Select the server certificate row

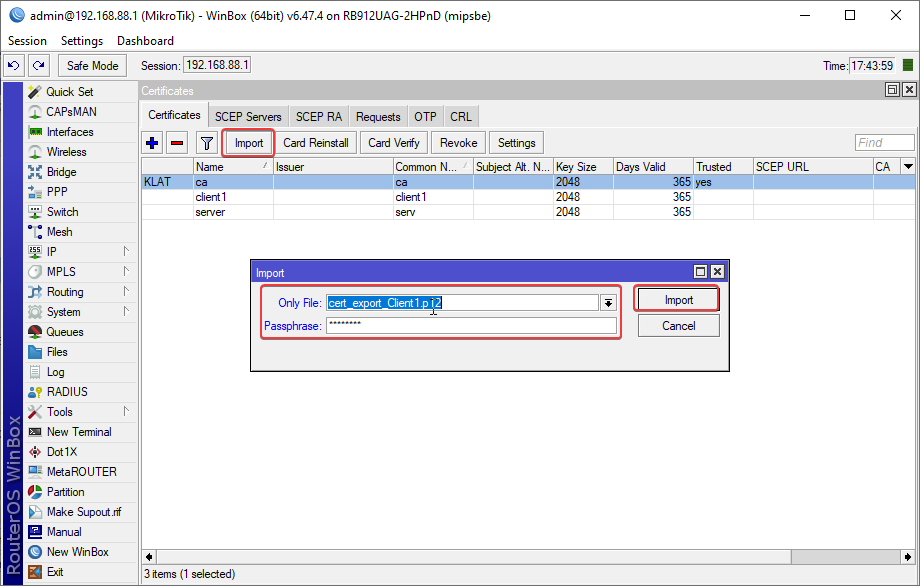[x=528, y=212]
